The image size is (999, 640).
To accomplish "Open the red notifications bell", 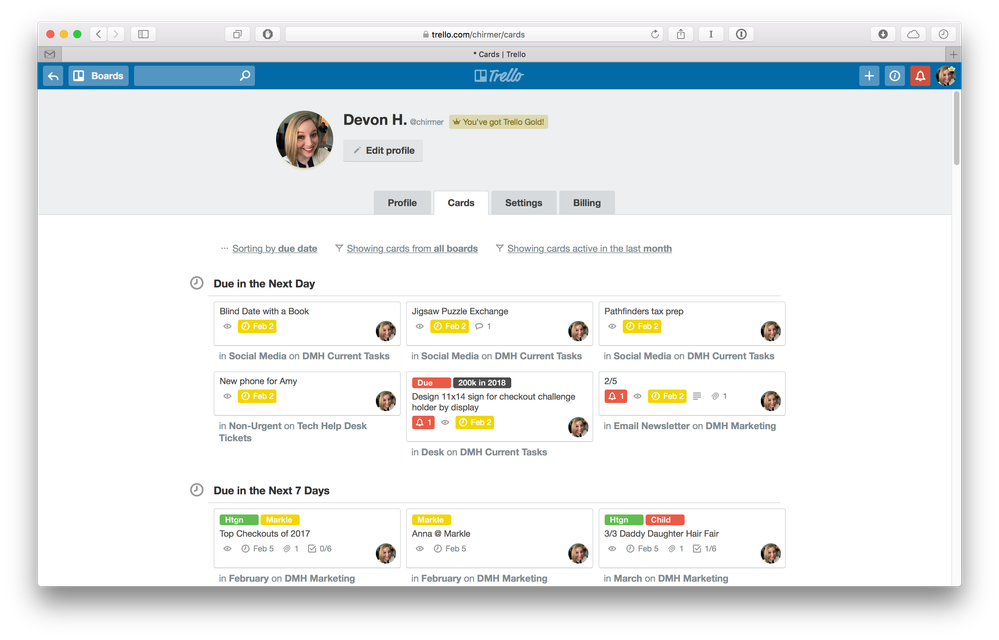I will click(x=920, y=76).
